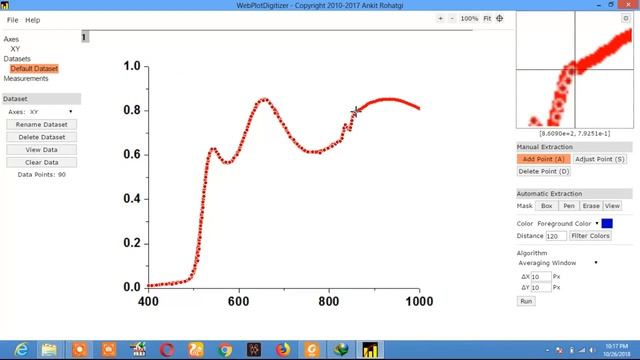Select the Pen mask tool

click(569, 206)
